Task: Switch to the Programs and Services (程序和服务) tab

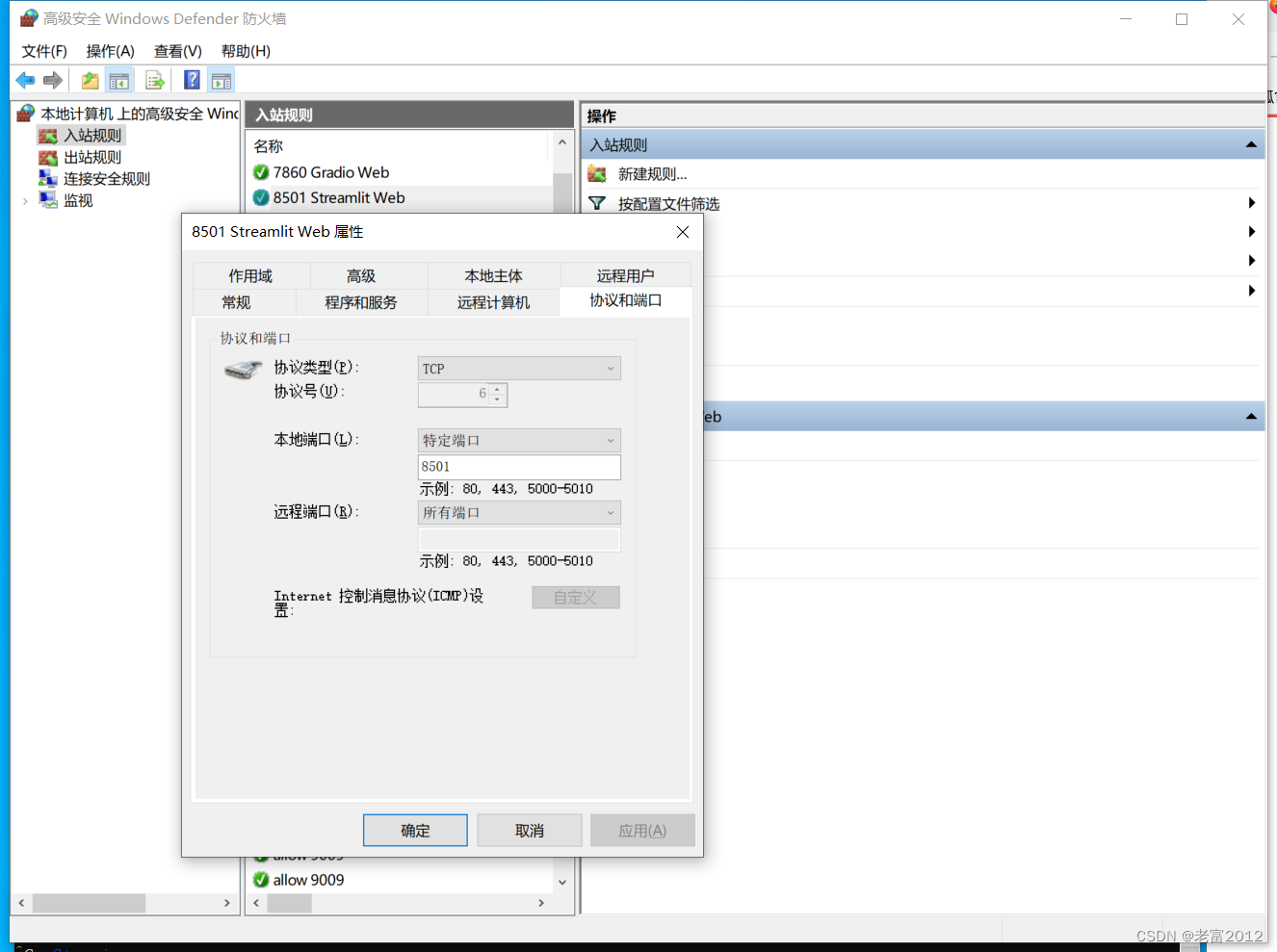Action: point(361,302)
